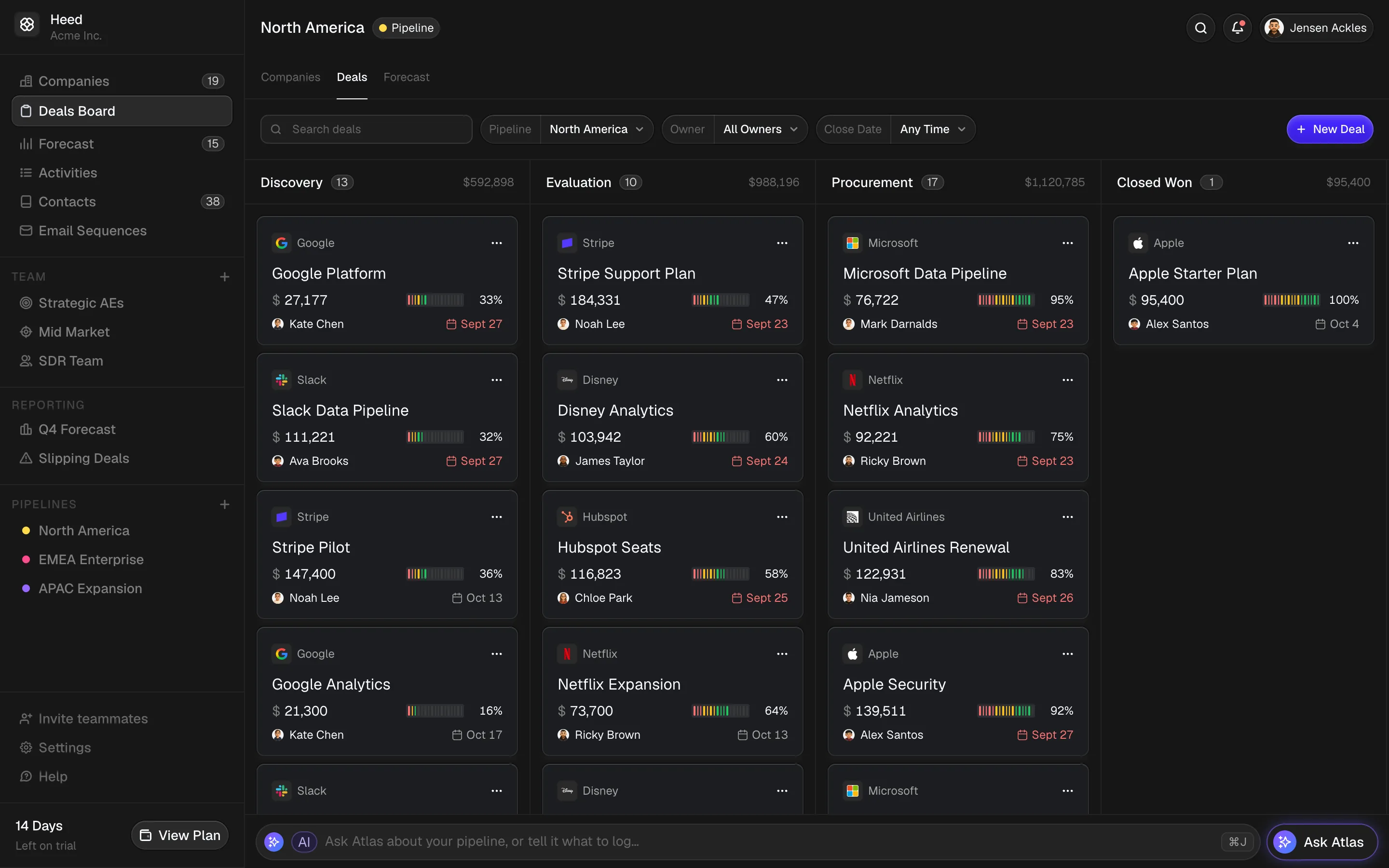The width and height of the screenshot is (1389, 868).
Task: Click ellipsis menu on Slack Data Pipeline card
Action: (x=496, y=380)
